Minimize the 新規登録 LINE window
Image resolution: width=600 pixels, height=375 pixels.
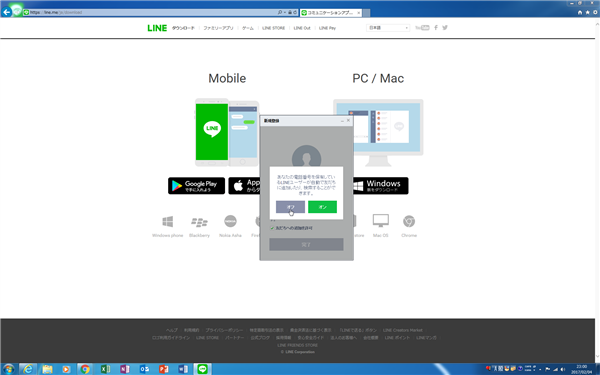pyautogui.click(x=342, y=121)
